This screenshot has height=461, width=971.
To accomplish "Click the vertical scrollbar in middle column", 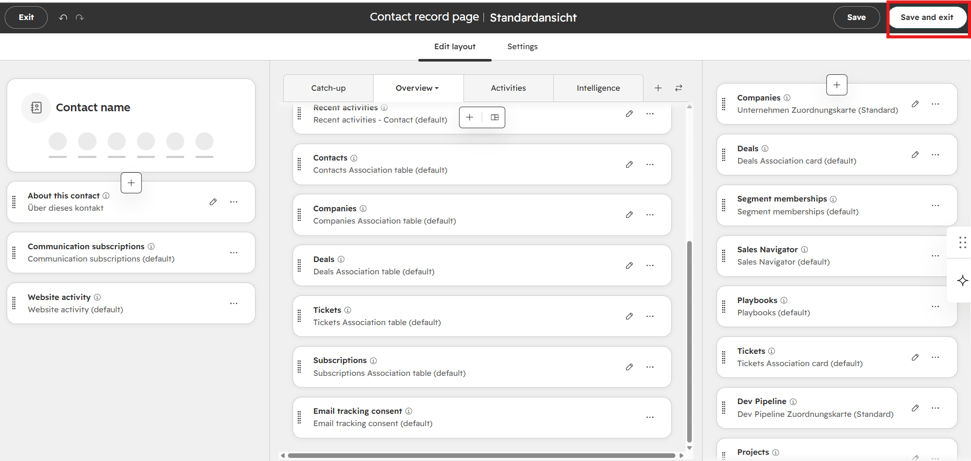I will pyautogui.click(x=689, y=341).
